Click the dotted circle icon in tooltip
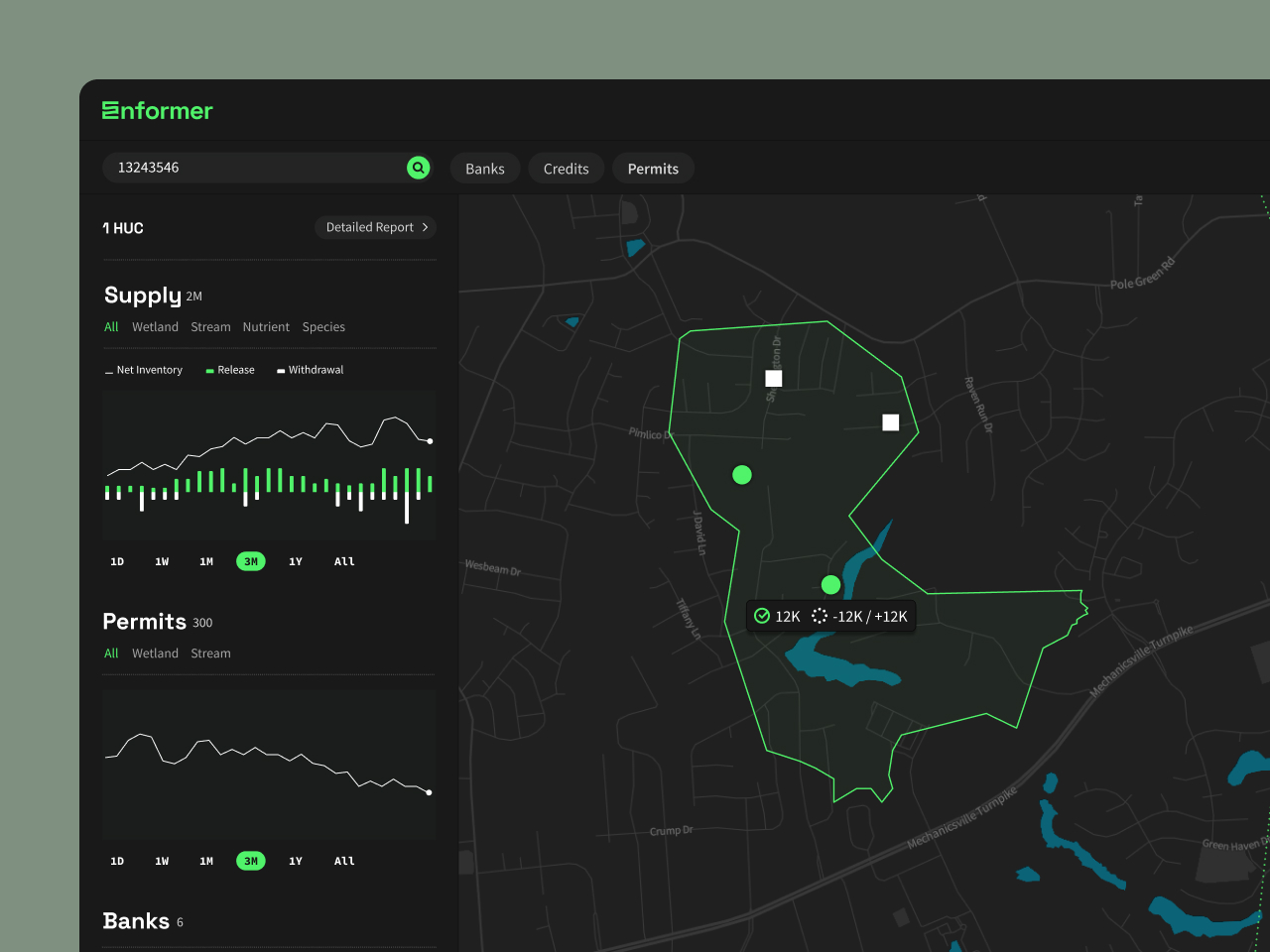The image size is (1270, 952). 820,616
